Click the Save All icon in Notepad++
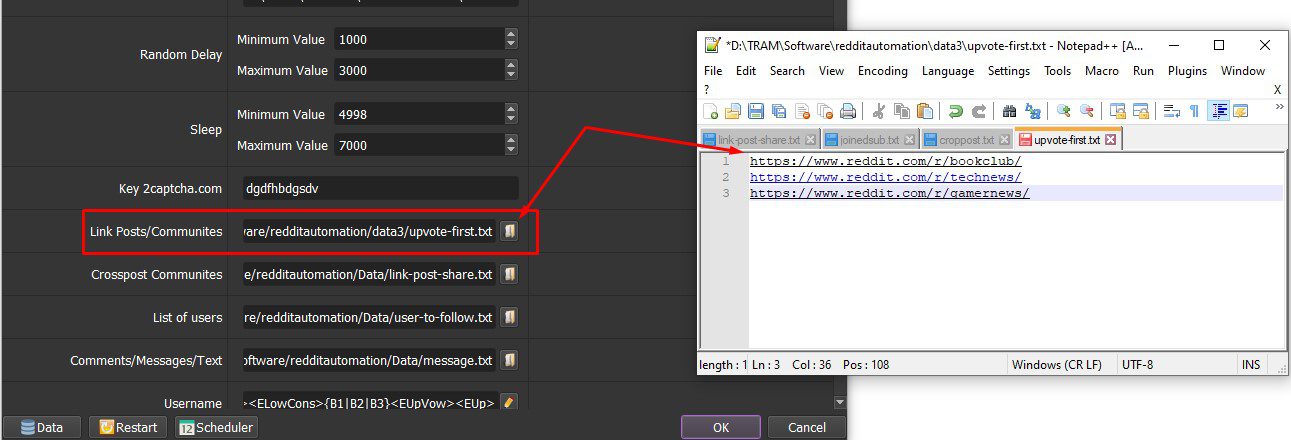Viewport: 1291px width, 440px height. (779, 111)
